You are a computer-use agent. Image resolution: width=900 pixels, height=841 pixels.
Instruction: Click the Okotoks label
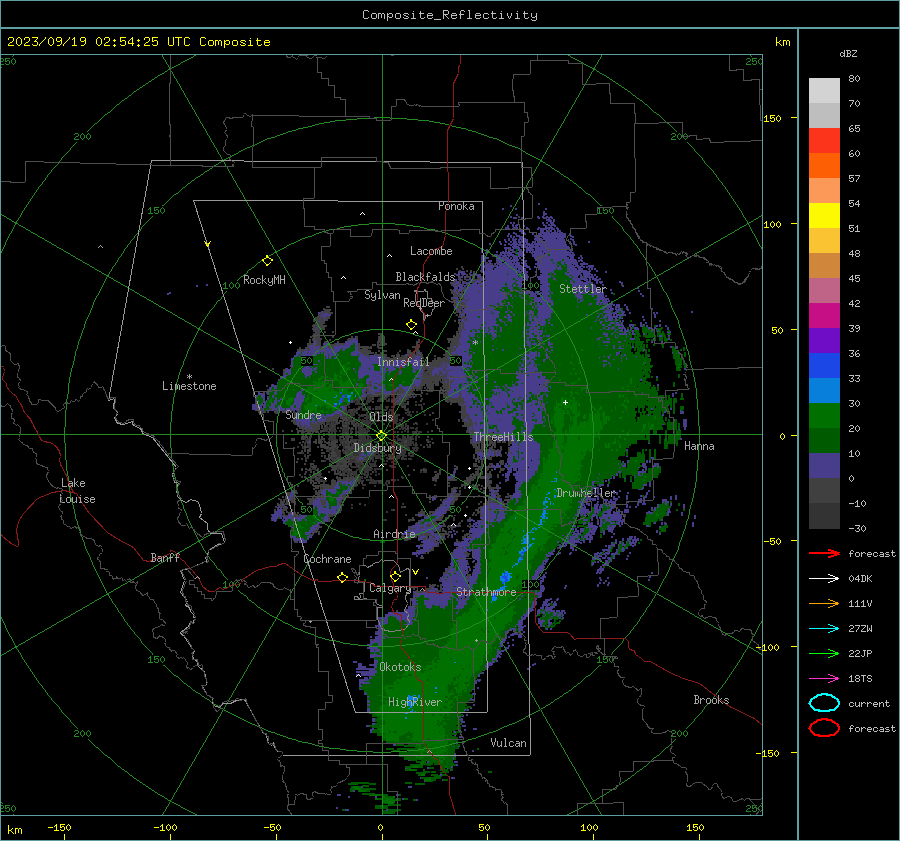[400, 667]
